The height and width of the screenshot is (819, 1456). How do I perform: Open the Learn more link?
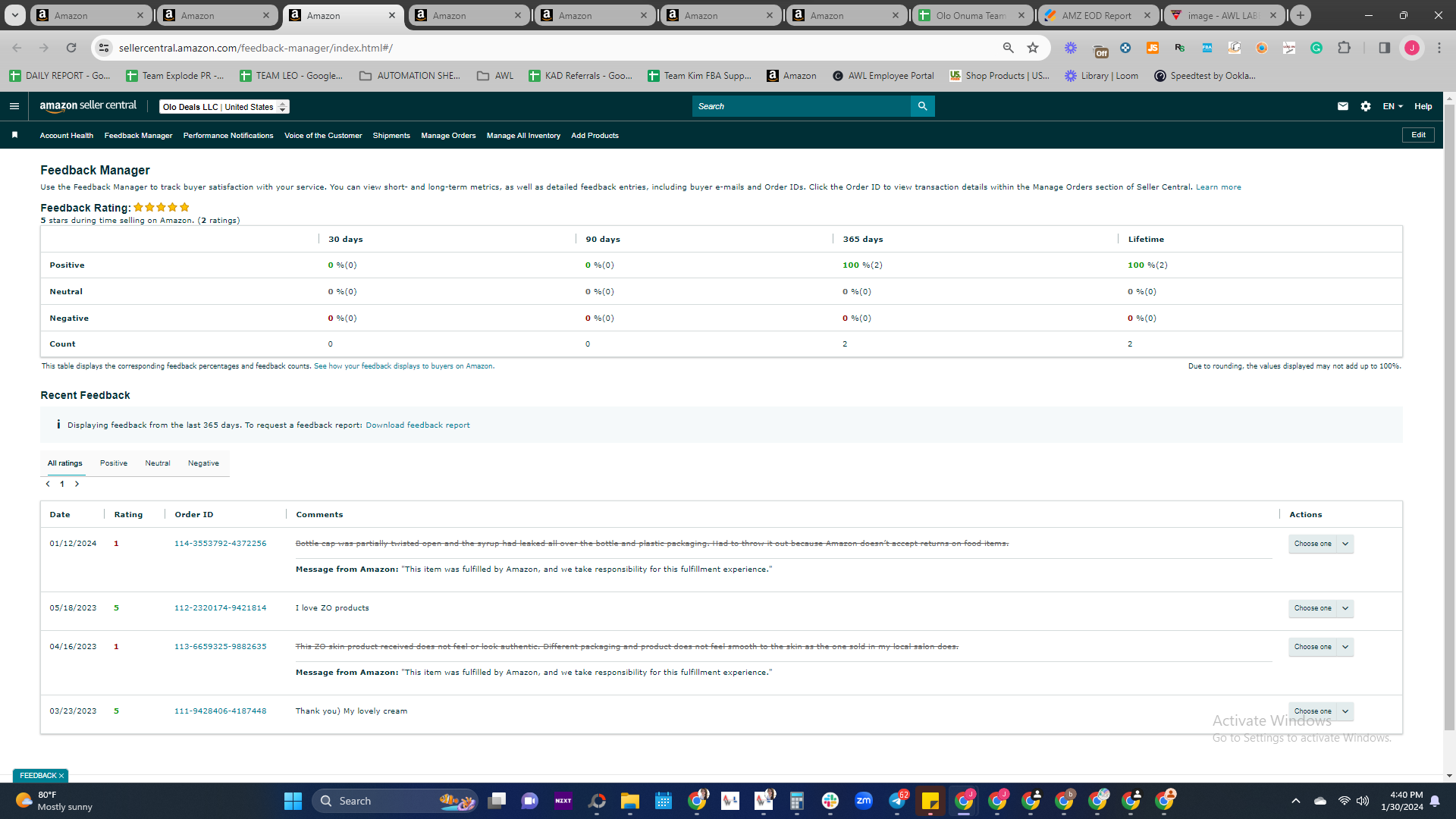tap(1219, 187)
